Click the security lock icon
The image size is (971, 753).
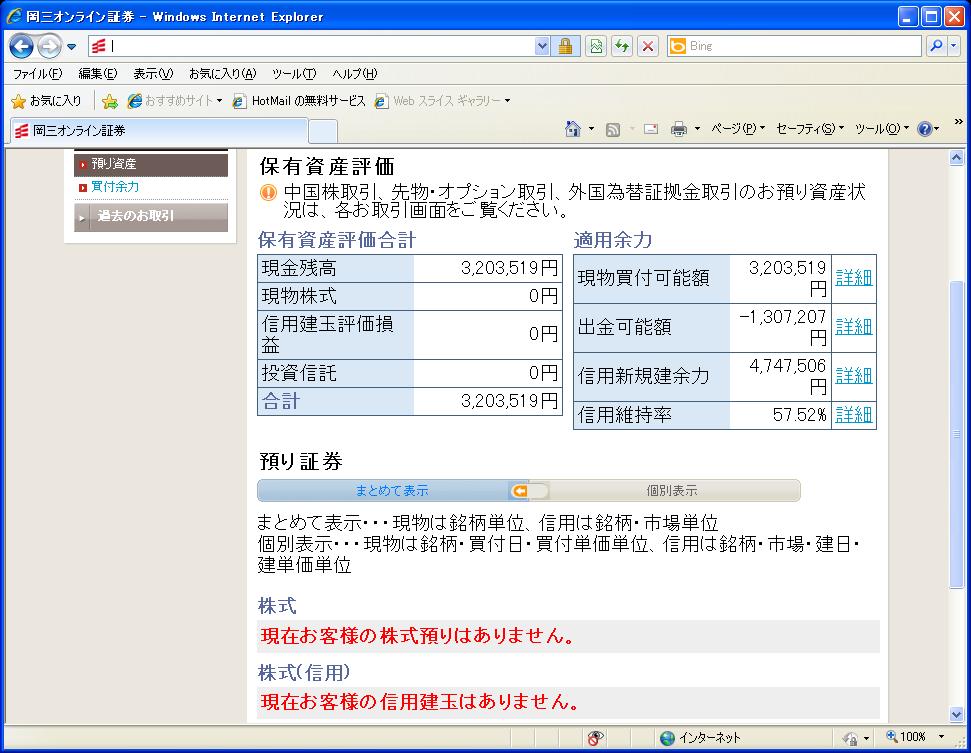(x=565, y=46)
